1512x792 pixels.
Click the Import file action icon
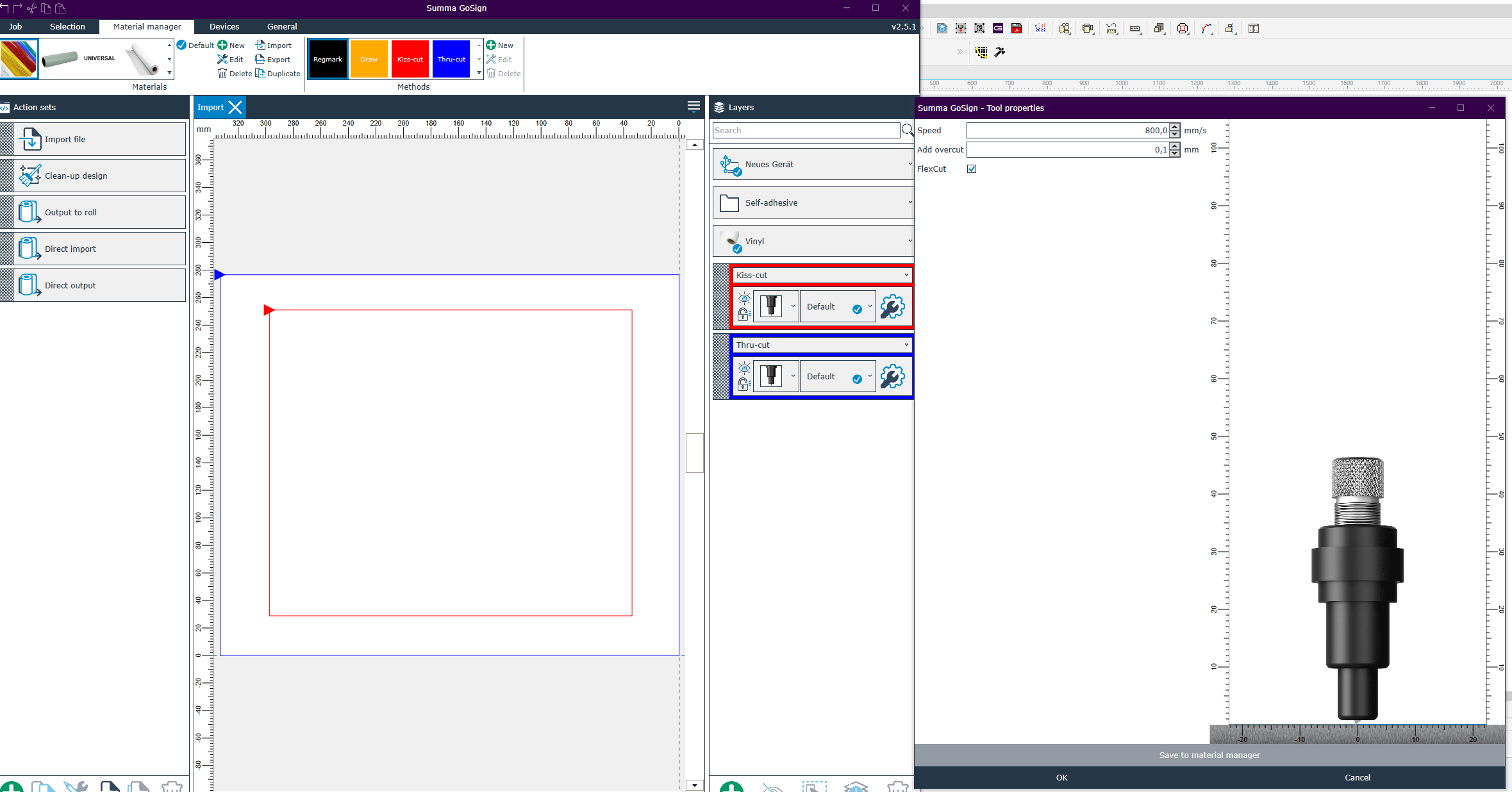click(x=29, y=139)
